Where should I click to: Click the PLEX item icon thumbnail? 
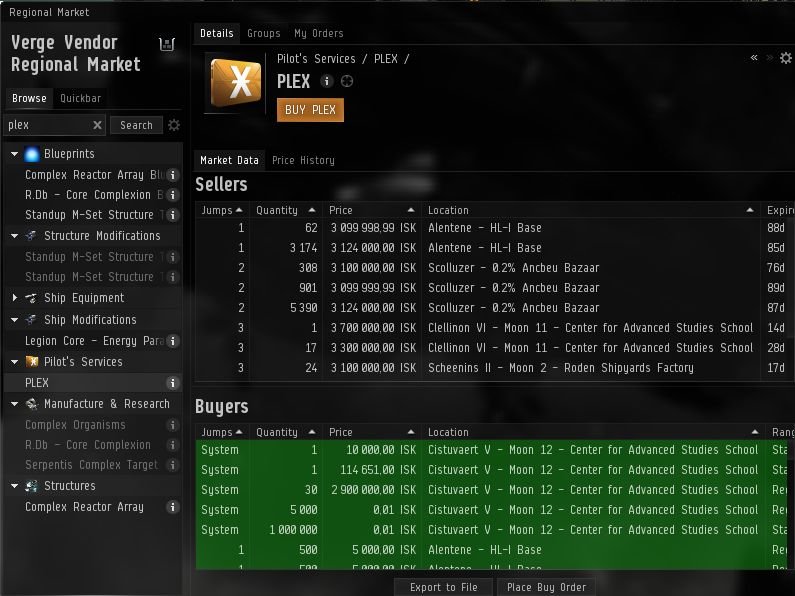(235, 83)
